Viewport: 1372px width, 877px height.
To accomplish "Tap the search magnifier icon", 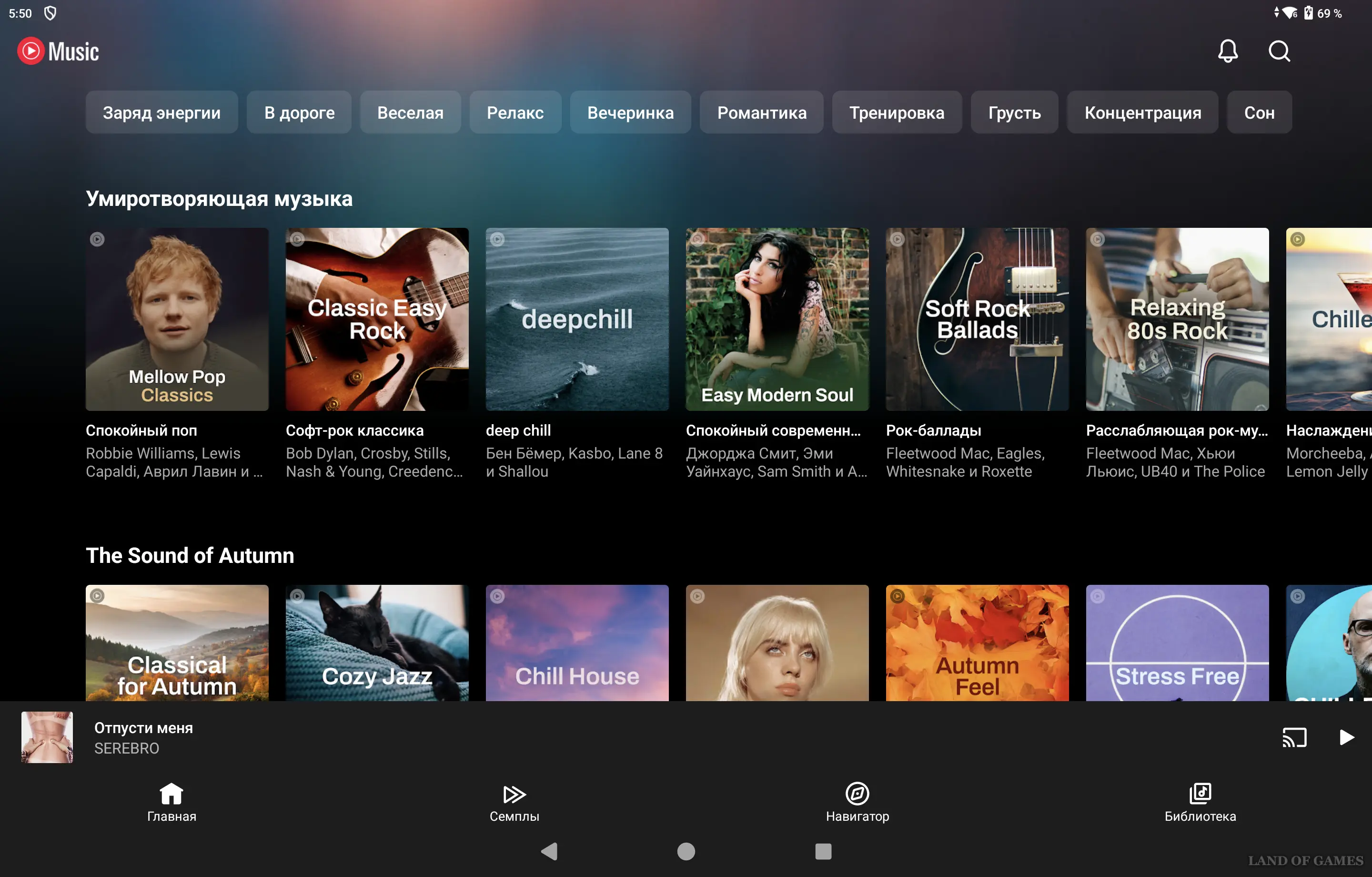I will [x=1279, y=51].
